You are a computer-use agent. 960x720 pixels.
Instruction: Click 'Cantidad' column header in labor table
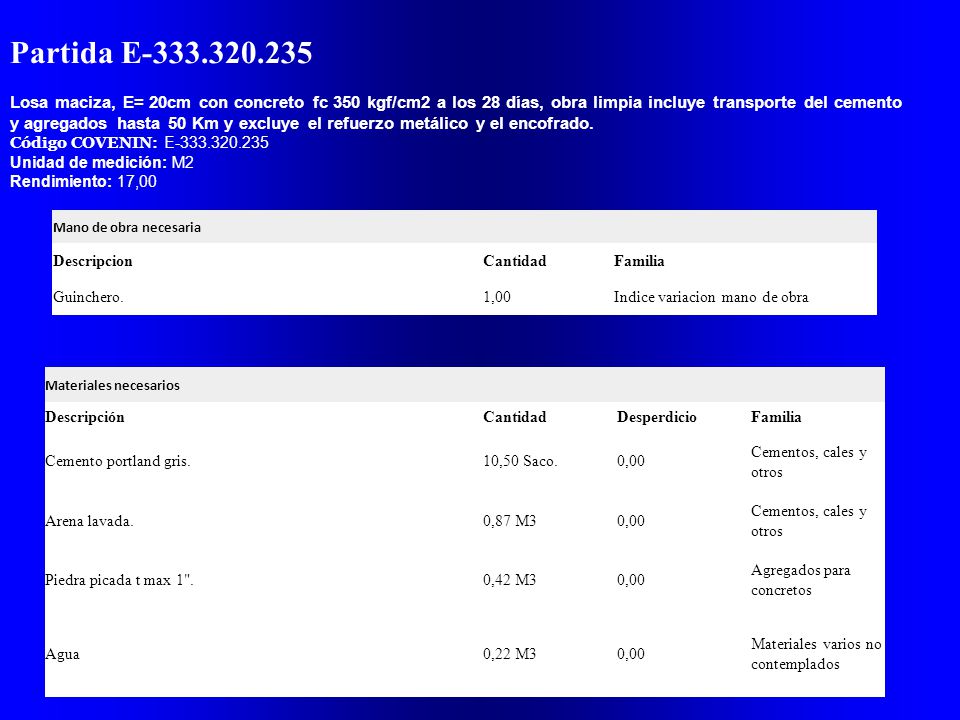[514, 261]
